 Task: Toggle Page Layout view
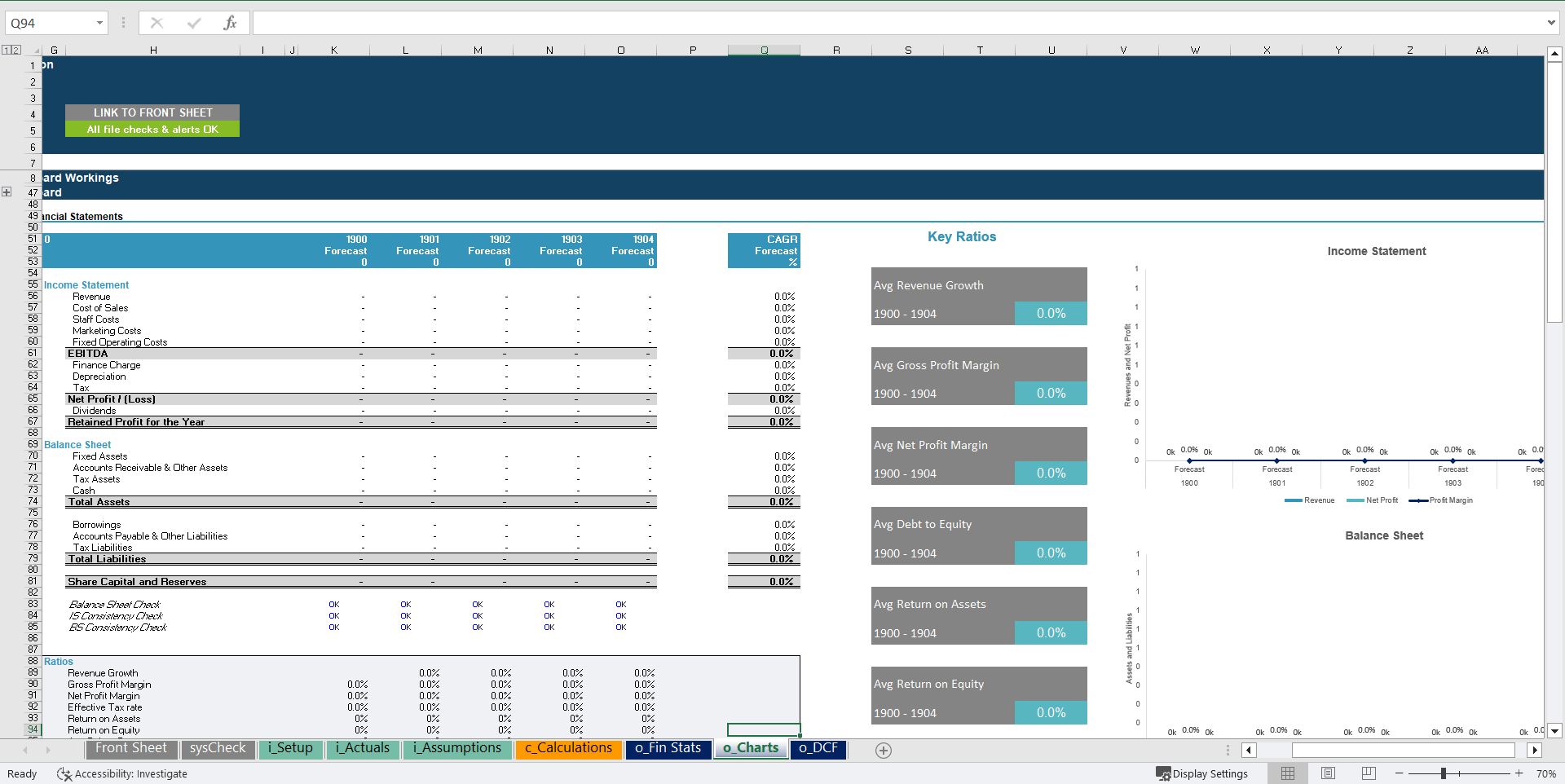(x=1328, y=773)
